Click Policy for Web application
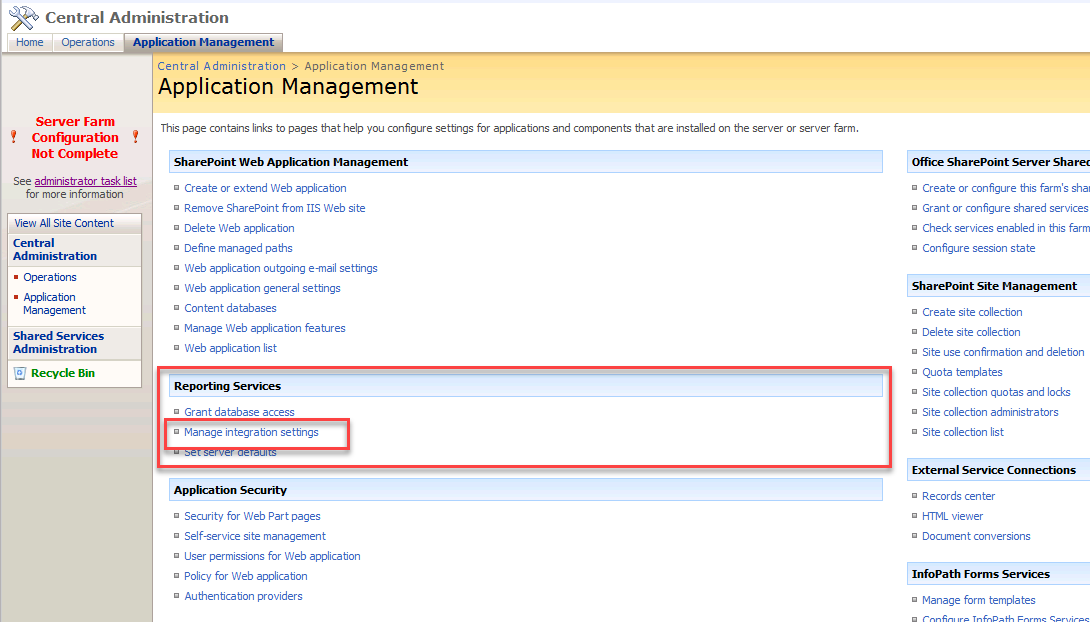The width and height of the screenshot is (1090, 622). [245, 576]
